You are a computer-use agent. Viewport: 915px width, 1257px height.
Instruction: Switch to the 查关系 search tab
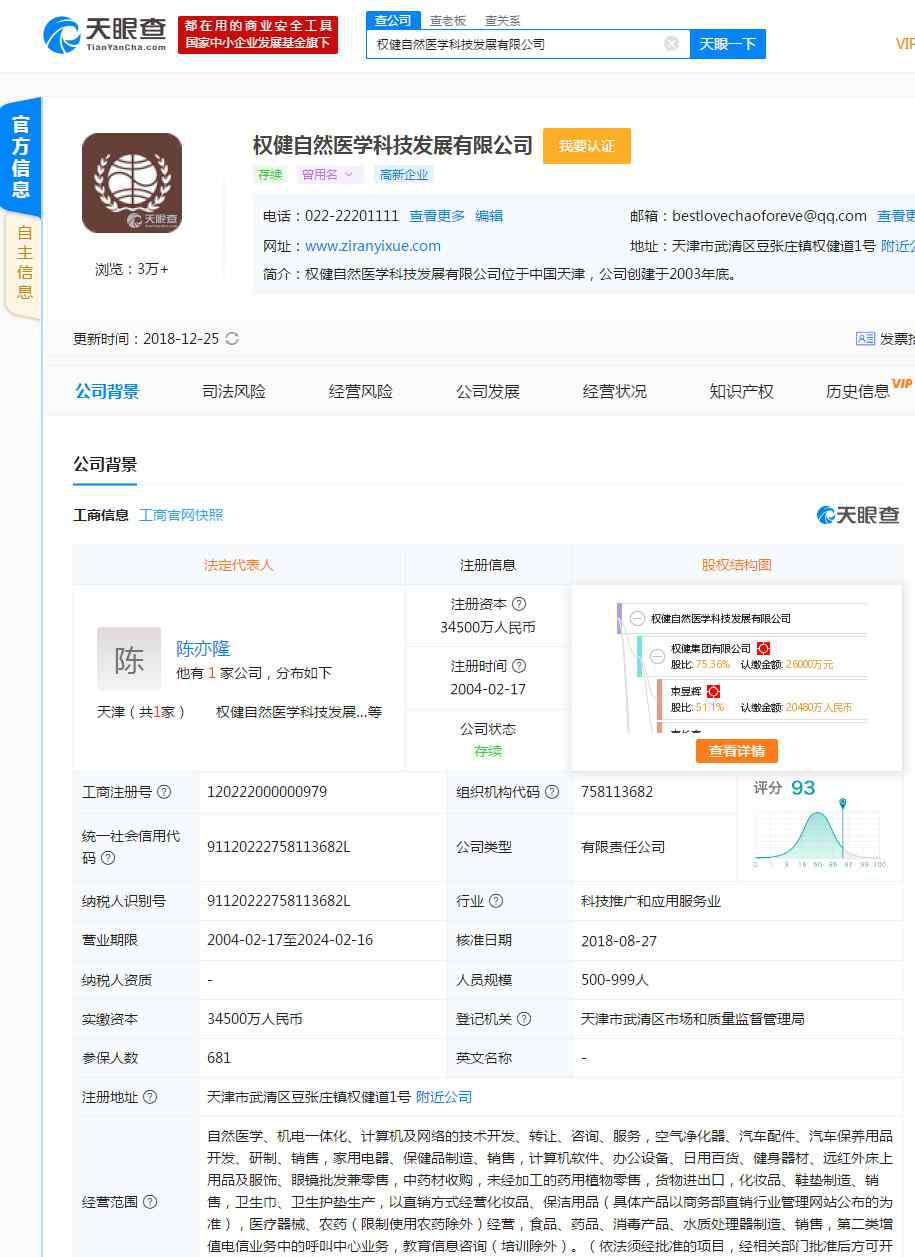(x=503, y=20)
